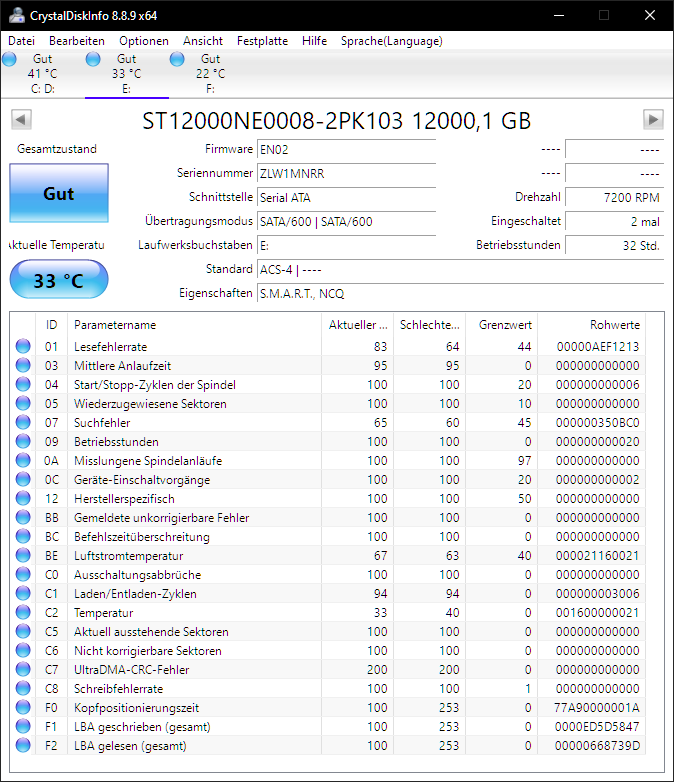Open the Sprache(Language) menu
Viewport: 674px width, 782px height.
coord(392,41)
